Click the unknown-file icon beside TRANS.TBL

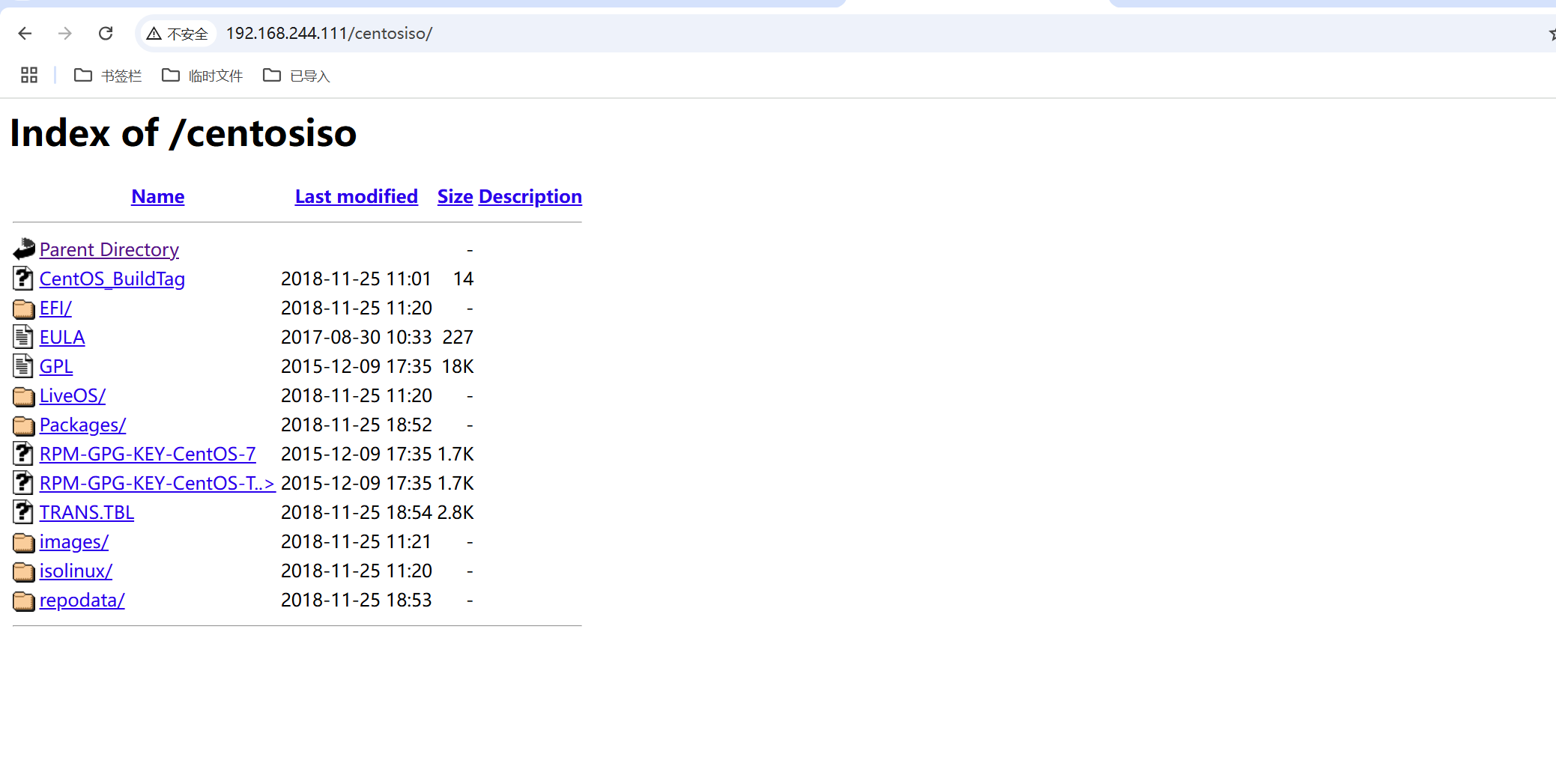point(24,511)
